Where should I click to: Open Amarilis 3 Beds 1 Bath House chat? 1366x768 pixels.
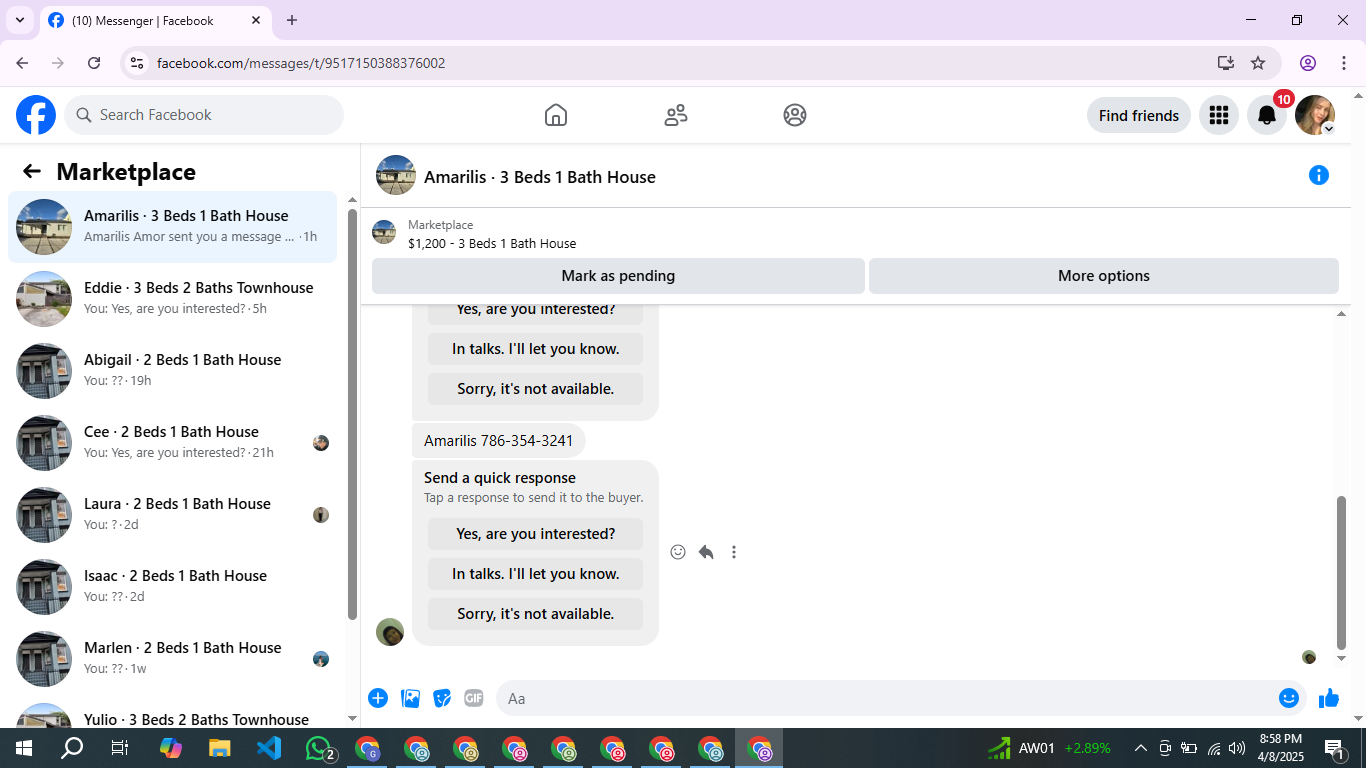click(x=173, y=227)
